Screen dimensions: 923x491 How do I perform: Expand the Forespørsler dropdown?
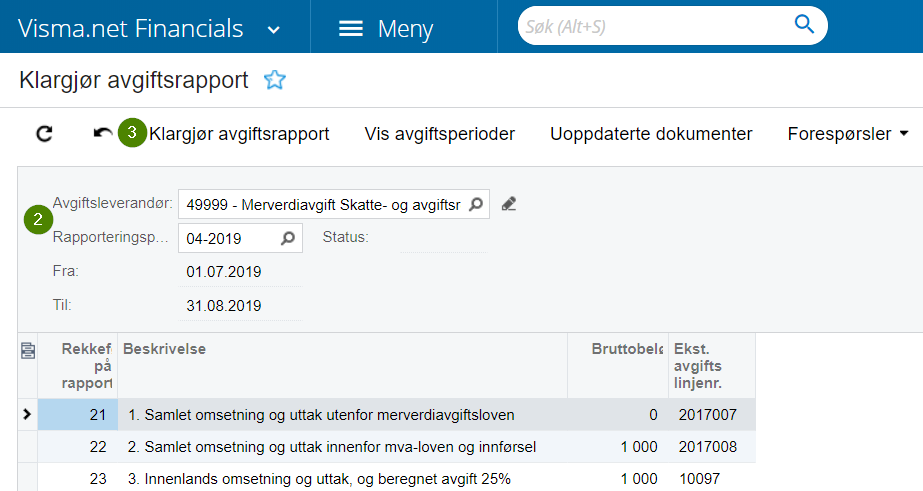coord(848,134)
